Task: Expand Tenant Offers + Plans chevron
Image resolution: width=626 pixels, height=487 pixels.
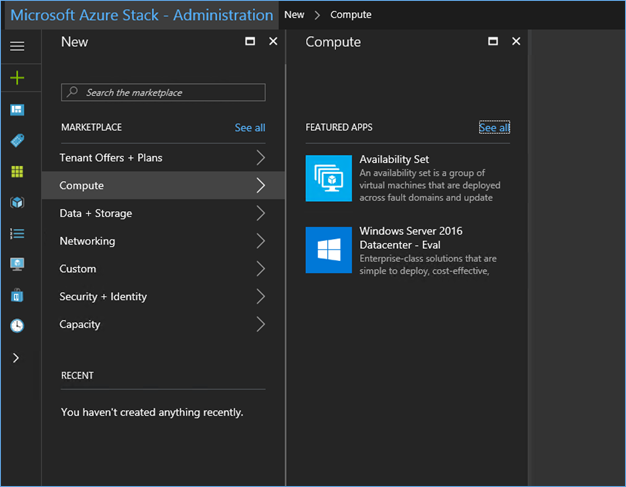Action: [261, 158]
